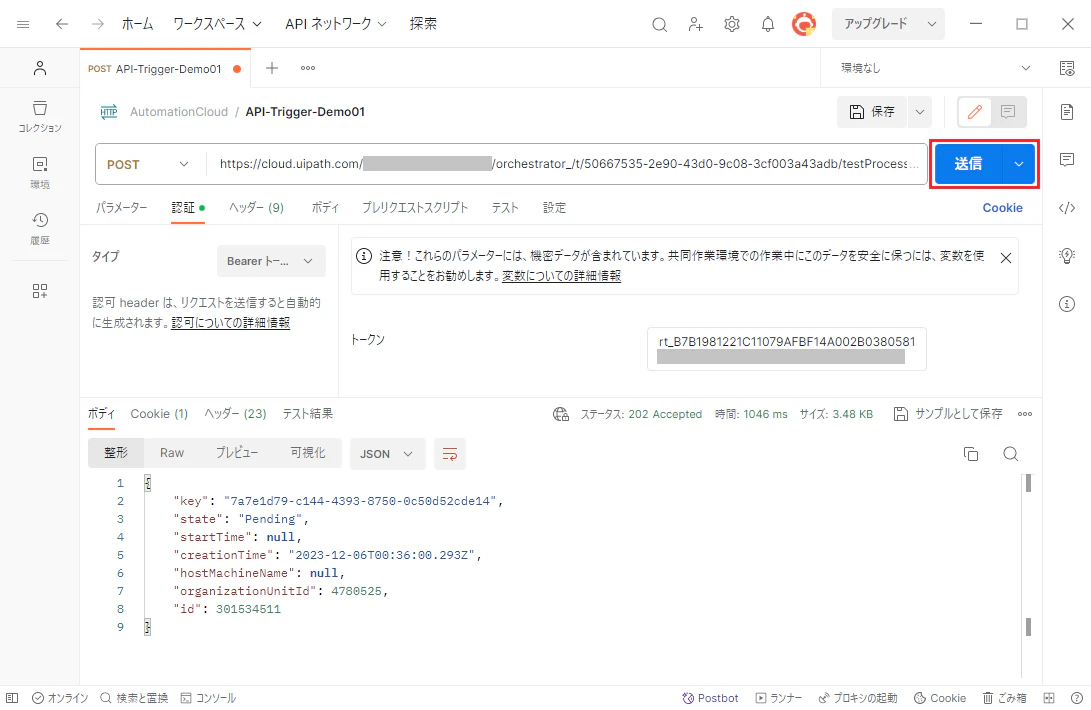Select Raw response view
Image resolution: width=1091 pixels, height=710 pixels.
pyautogui.click(x=172, y=453)
